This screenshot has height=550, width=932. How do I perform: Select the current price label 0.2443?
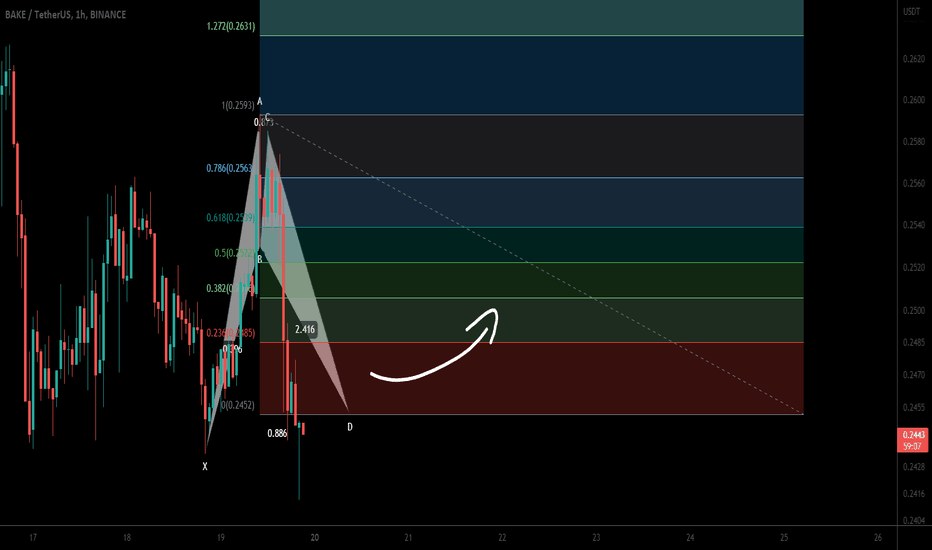pos(913,435)
